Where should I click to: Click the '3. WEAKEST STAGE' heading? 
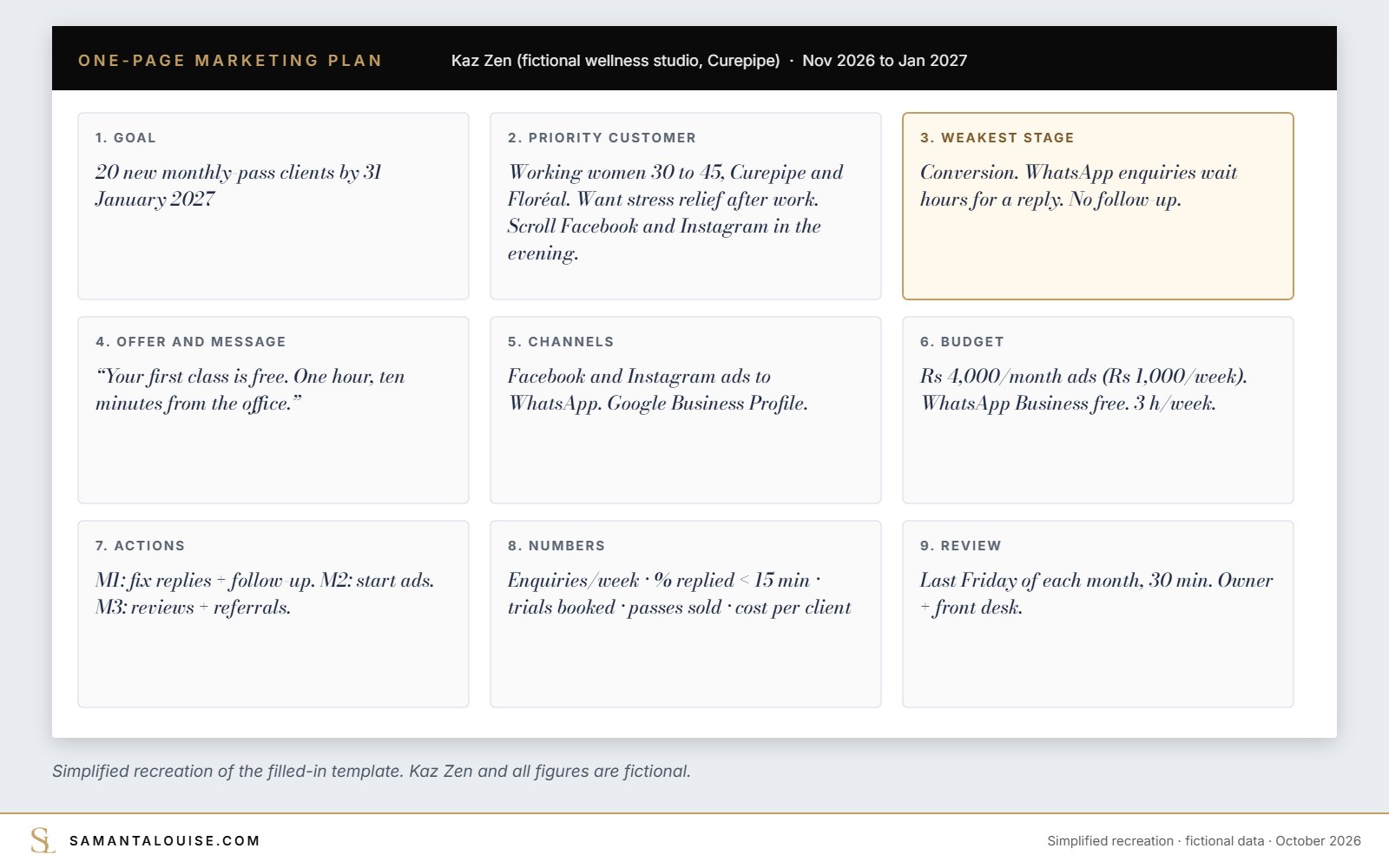coord(997,138)
